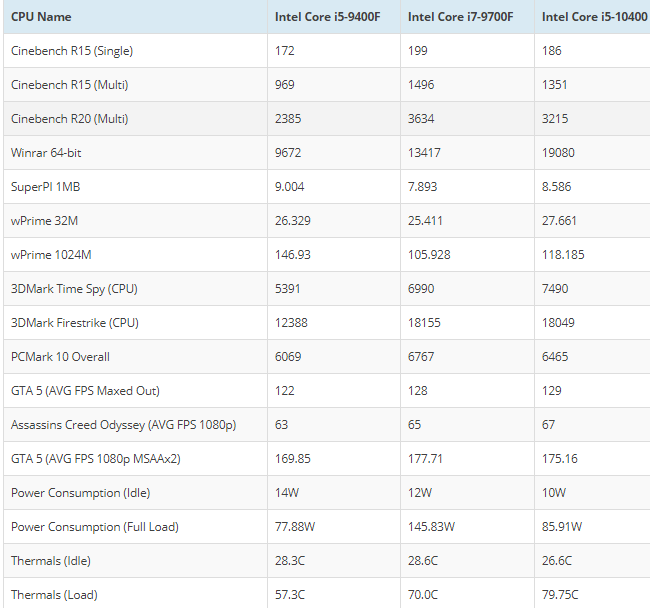
Task: Select the Intel Core i5-9400F header
Action: tap(327, 17)
